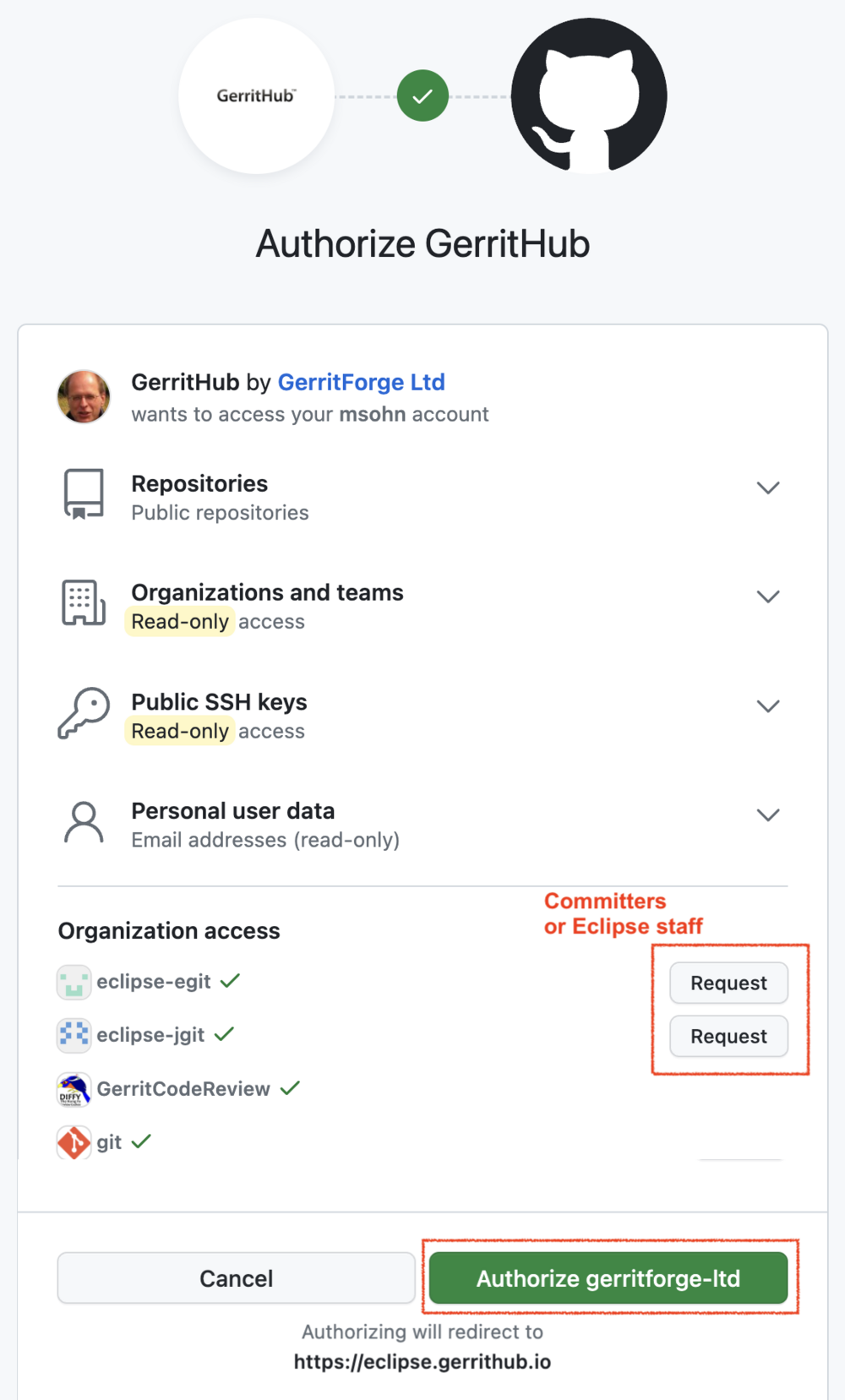Request access for eclipse-egit organization
The height and width of the screenshot is (1400, 845).
(728, 983)
